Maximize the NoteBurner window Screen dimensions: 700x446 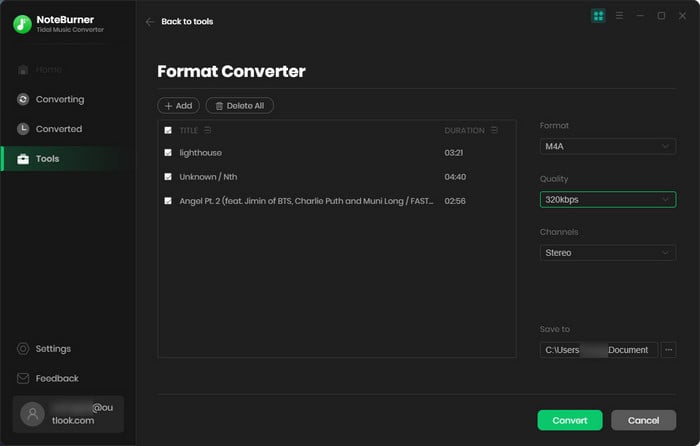pyautogui.click(x=661, y=16)
